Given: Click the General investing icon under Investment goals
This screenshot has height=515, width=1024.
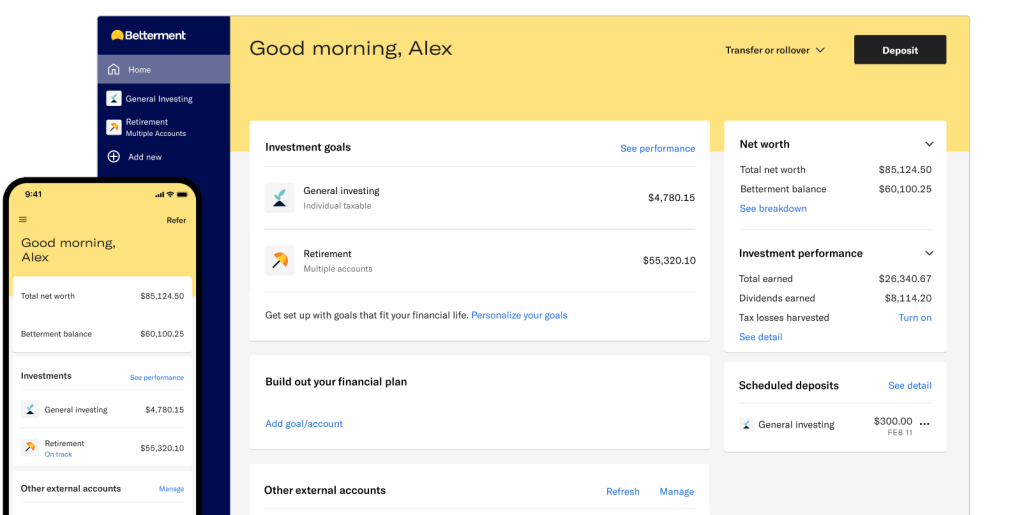Looking at the screenshot, I should (x=279, y=197).
